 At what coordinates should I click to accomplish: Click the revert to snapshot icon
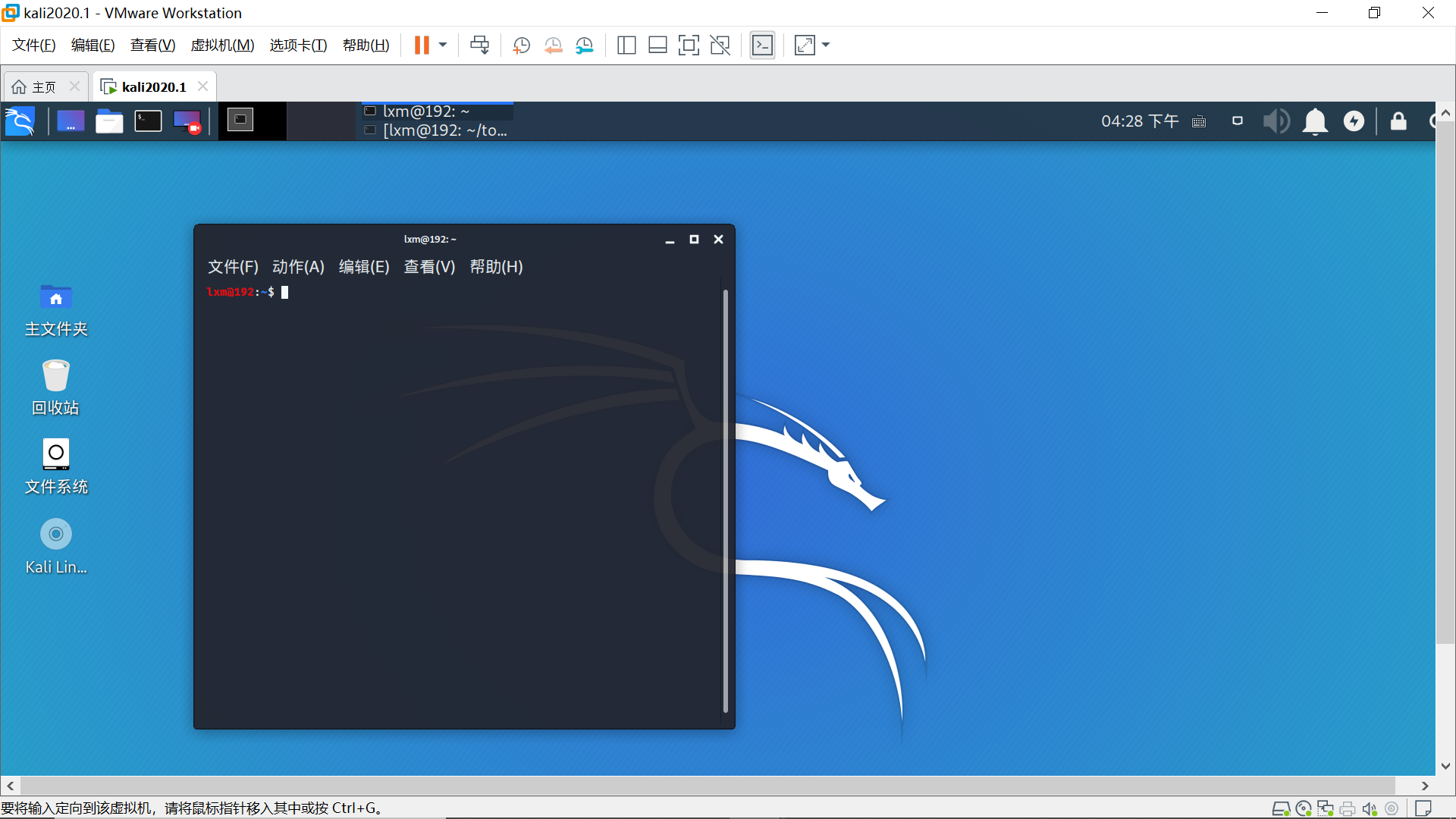pos(553,45)
